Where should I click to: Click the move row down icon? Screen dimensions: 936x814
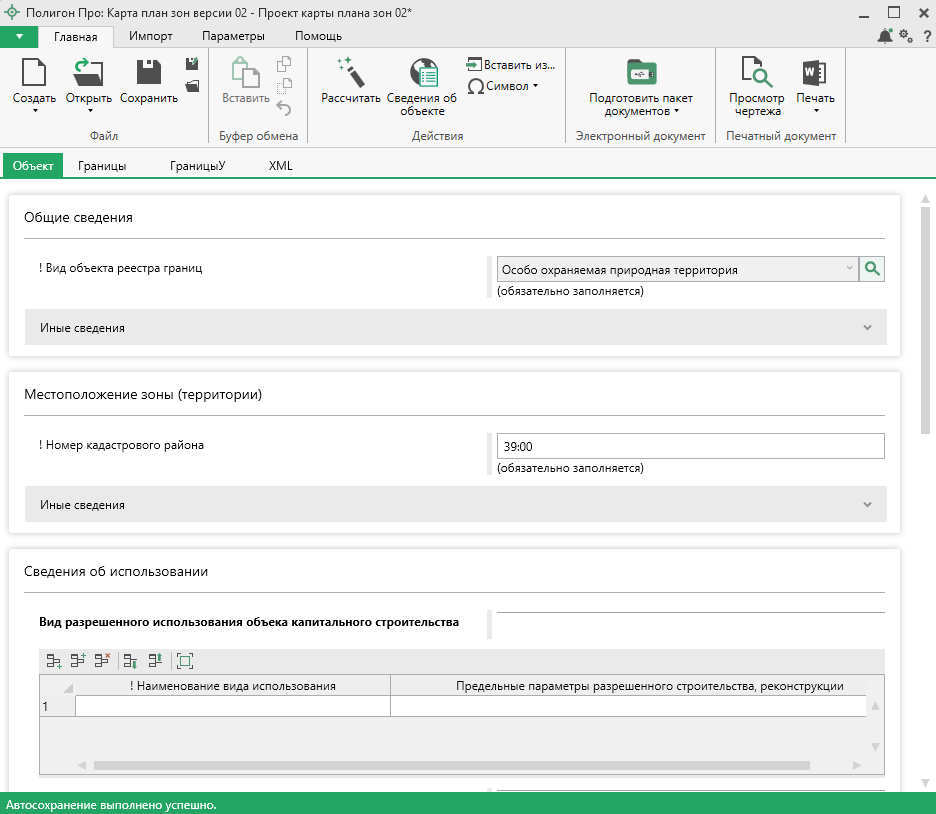tap(130, 661)
